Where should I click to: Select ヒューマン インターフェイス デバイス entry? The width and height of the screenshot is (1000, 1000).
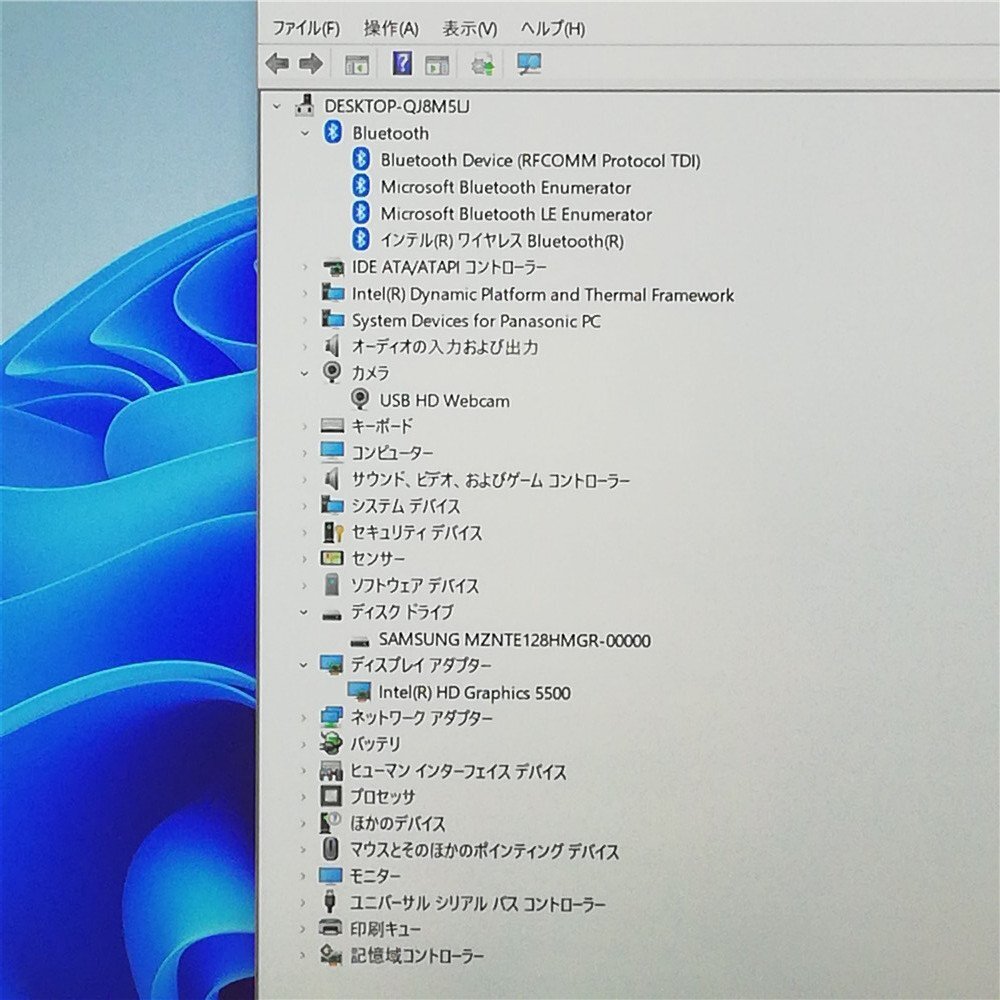coord(459,771)
